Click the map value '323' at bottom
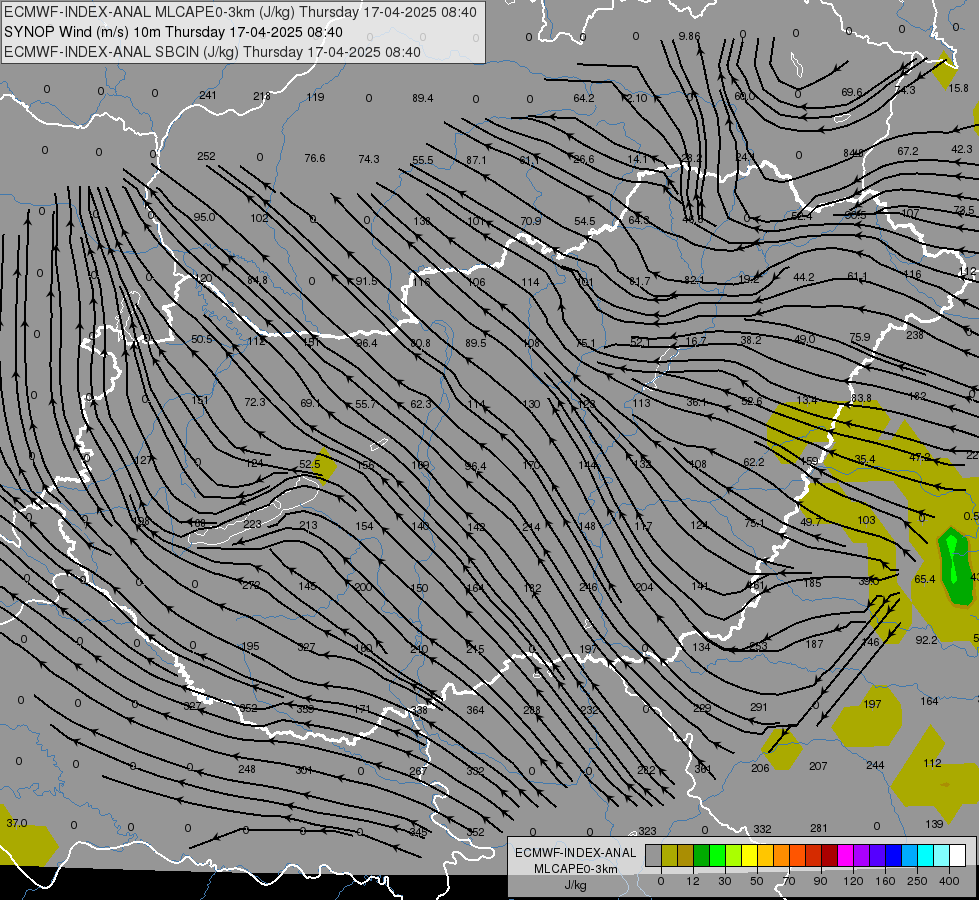The width and height of the screenshot is (979, 900). point(647,831)
